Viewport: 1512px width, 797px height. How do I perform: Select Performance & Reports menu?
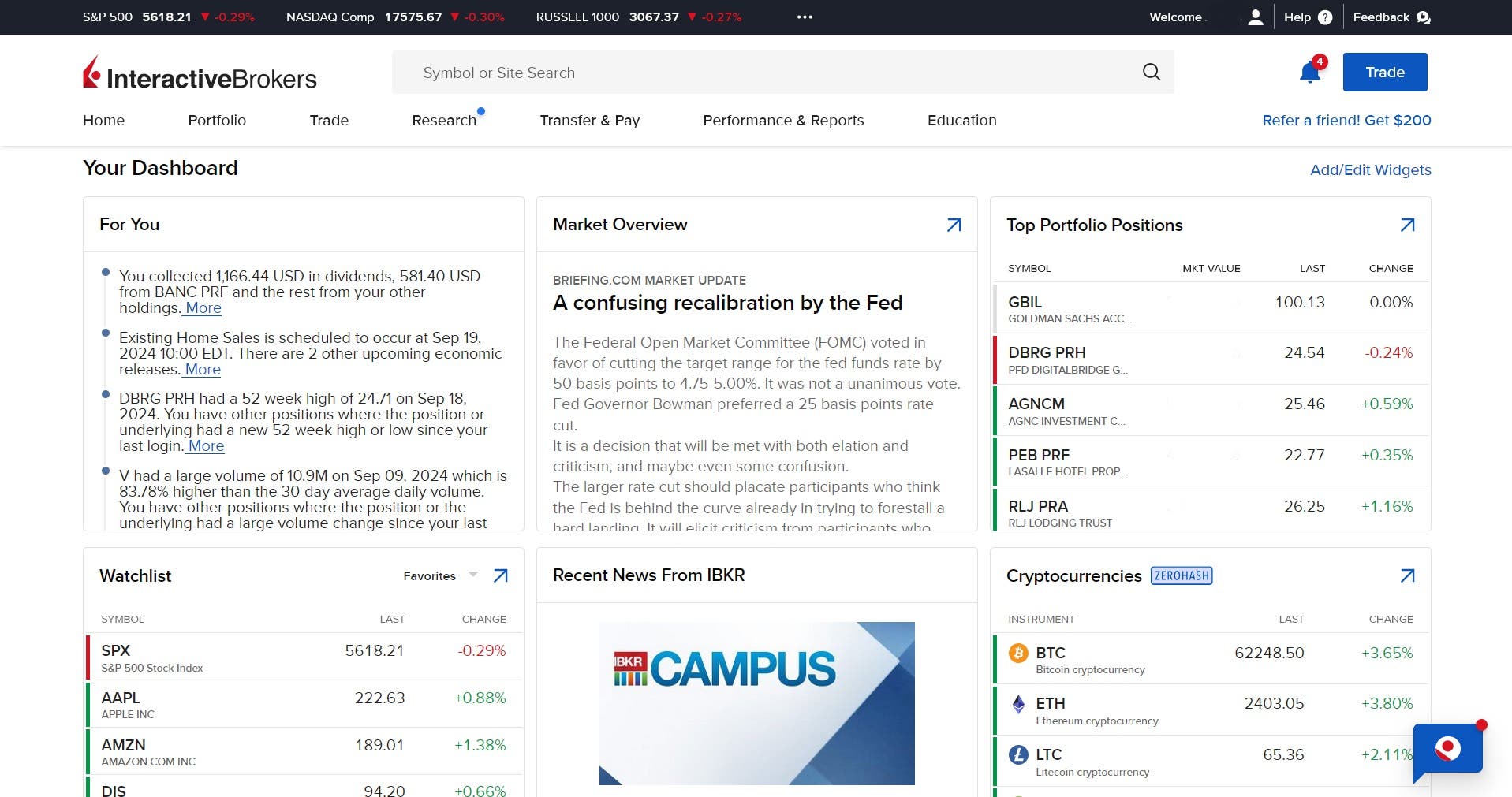coord(783,121)
